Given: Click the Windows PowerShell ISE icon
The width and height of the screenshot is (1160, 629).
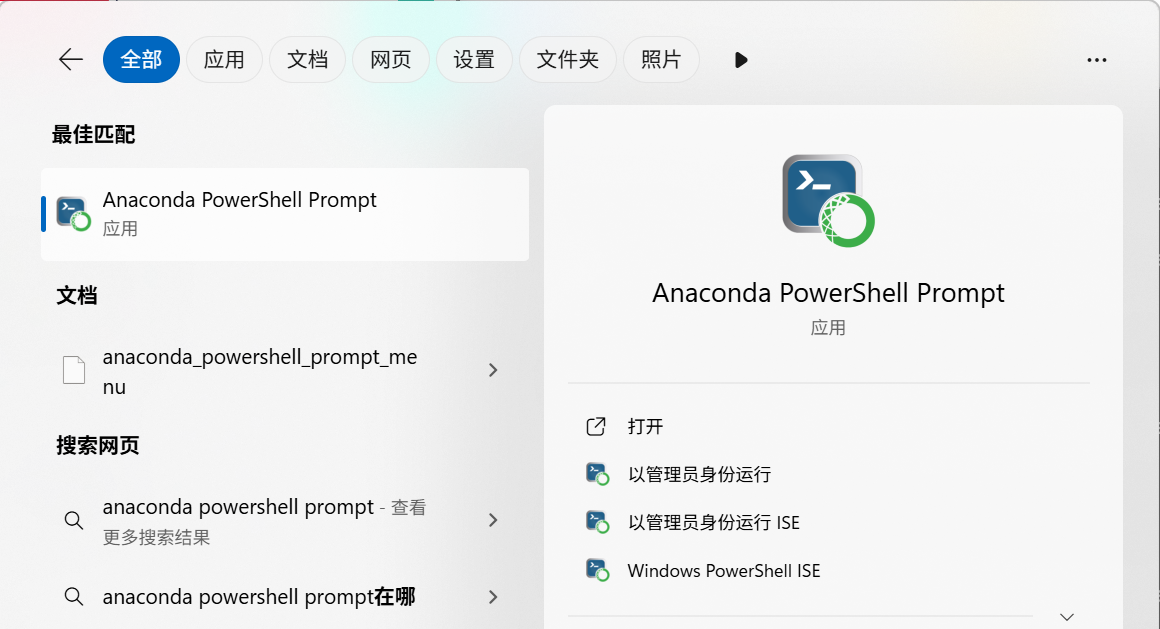Looking at the screenshot, I should click(x=597, y=571).
